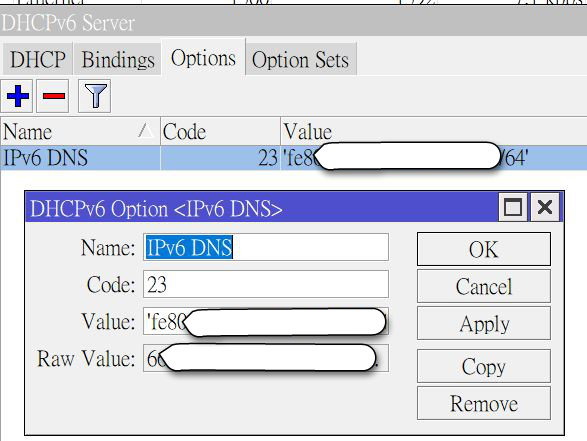Dismiss the dialog with Cancel button
The image size is (587, 441).
tap(484, 286)
